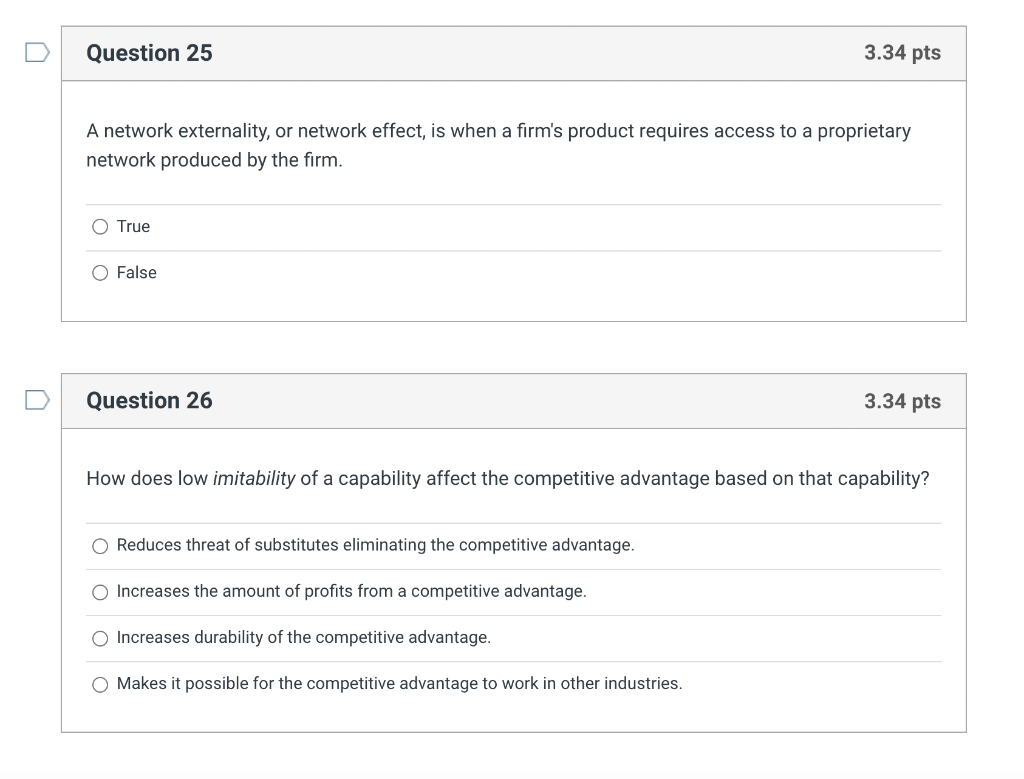Click the 'Increases durability' answer text
The image size is (1024, 779).
[303, 637]
